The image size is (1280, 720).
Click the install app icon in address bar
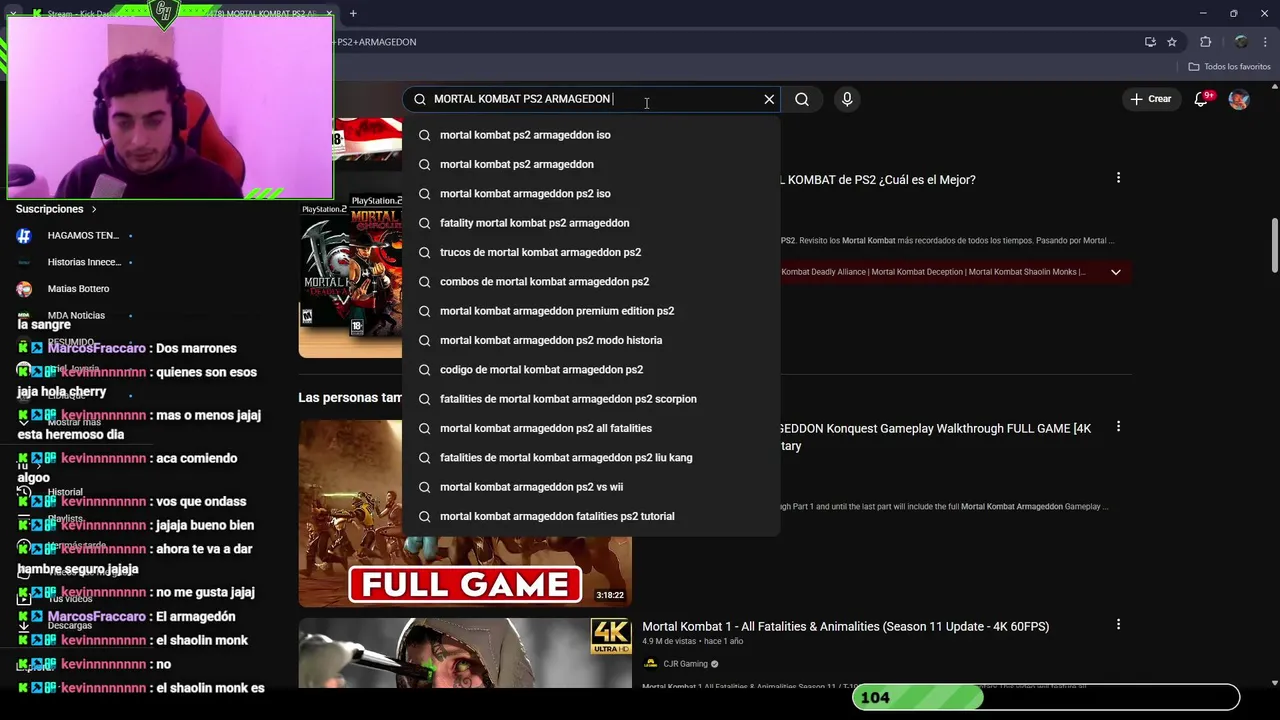1150,42
